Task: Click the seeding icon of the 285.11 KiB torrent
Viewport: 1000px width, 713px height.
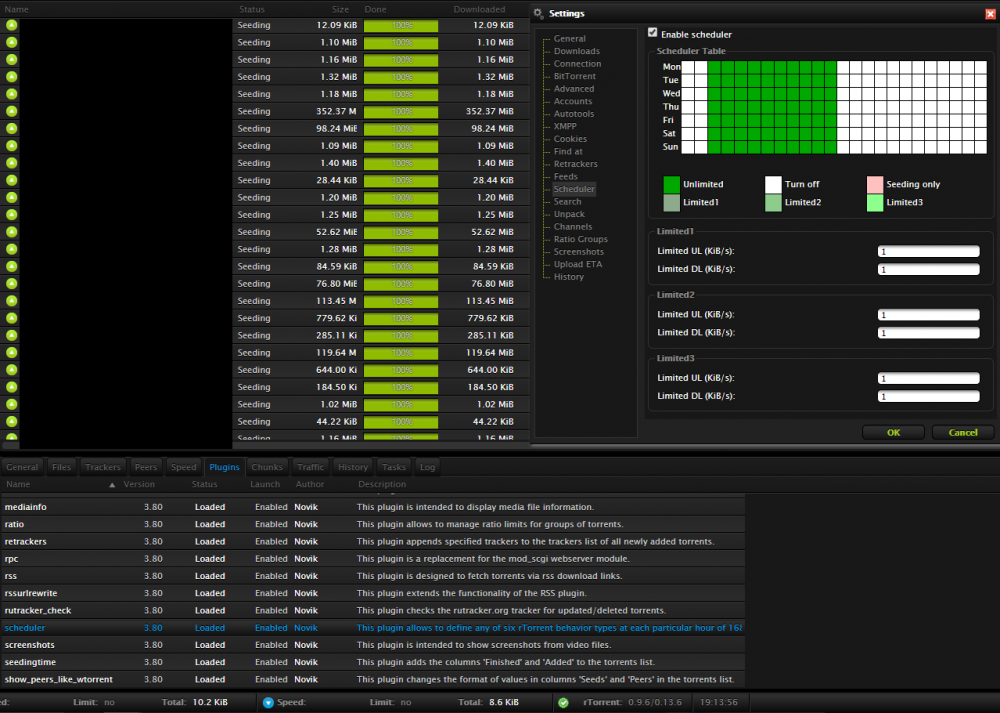Action: tap(11, 335)
